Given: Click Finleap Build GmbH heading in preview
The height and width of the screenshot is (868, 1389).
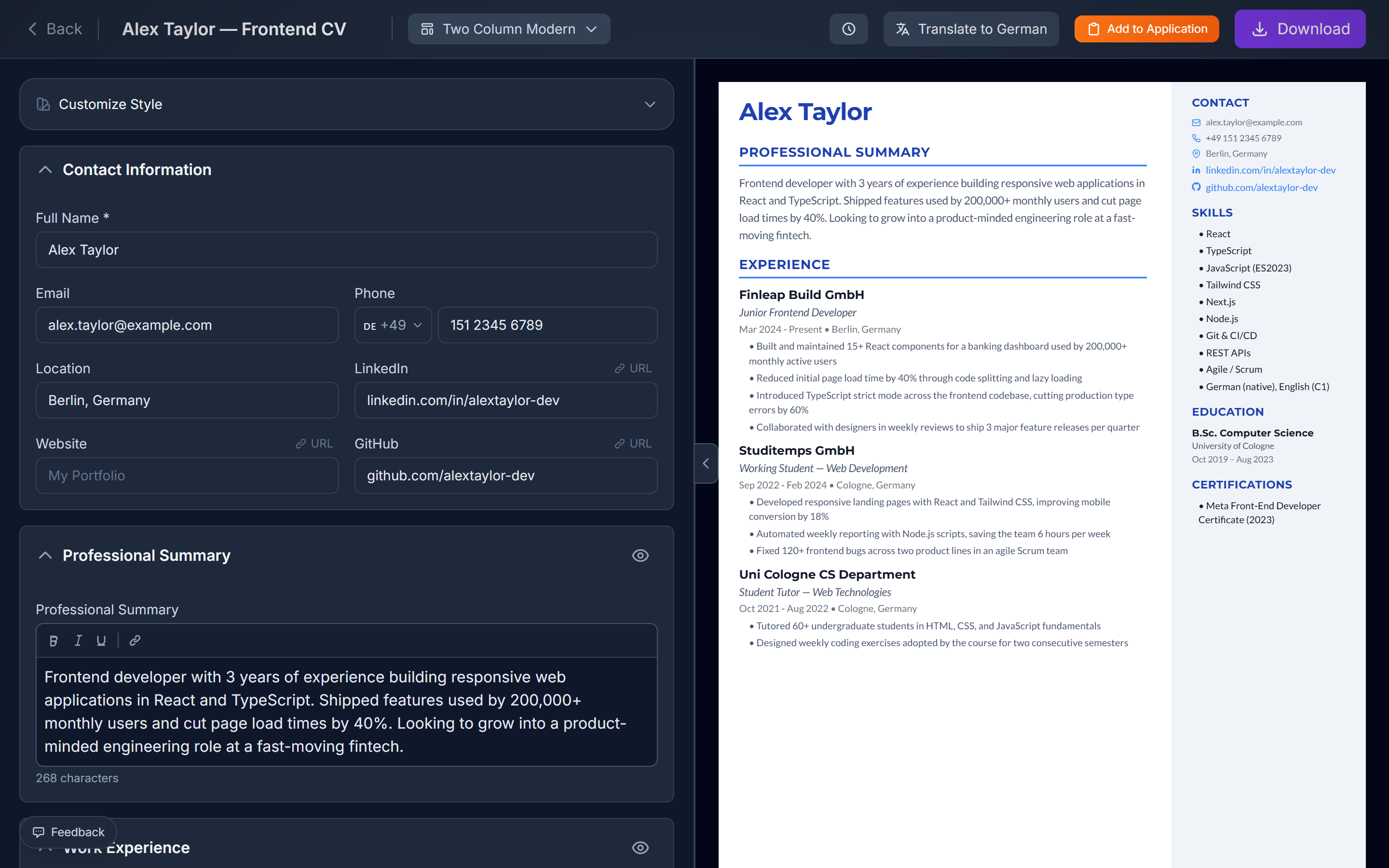Looking at the screenshot, I should pos(801,295).
